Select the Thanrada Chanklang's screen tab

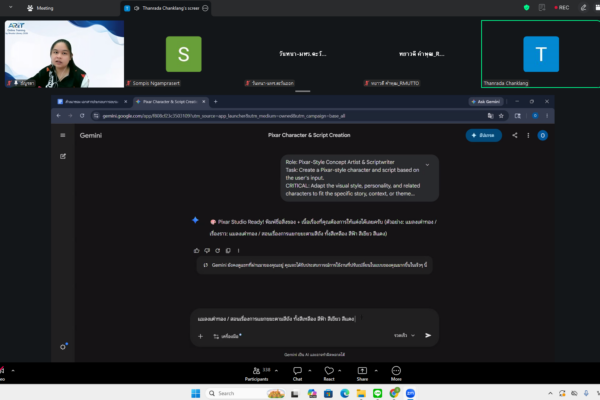[166, 8]
